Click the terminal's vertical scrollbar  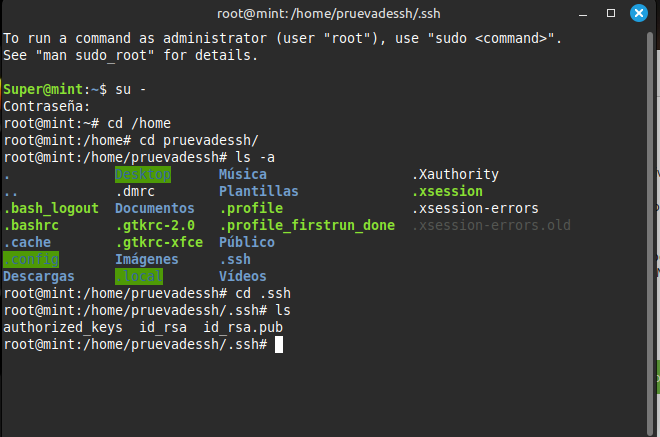pos(650,233)
